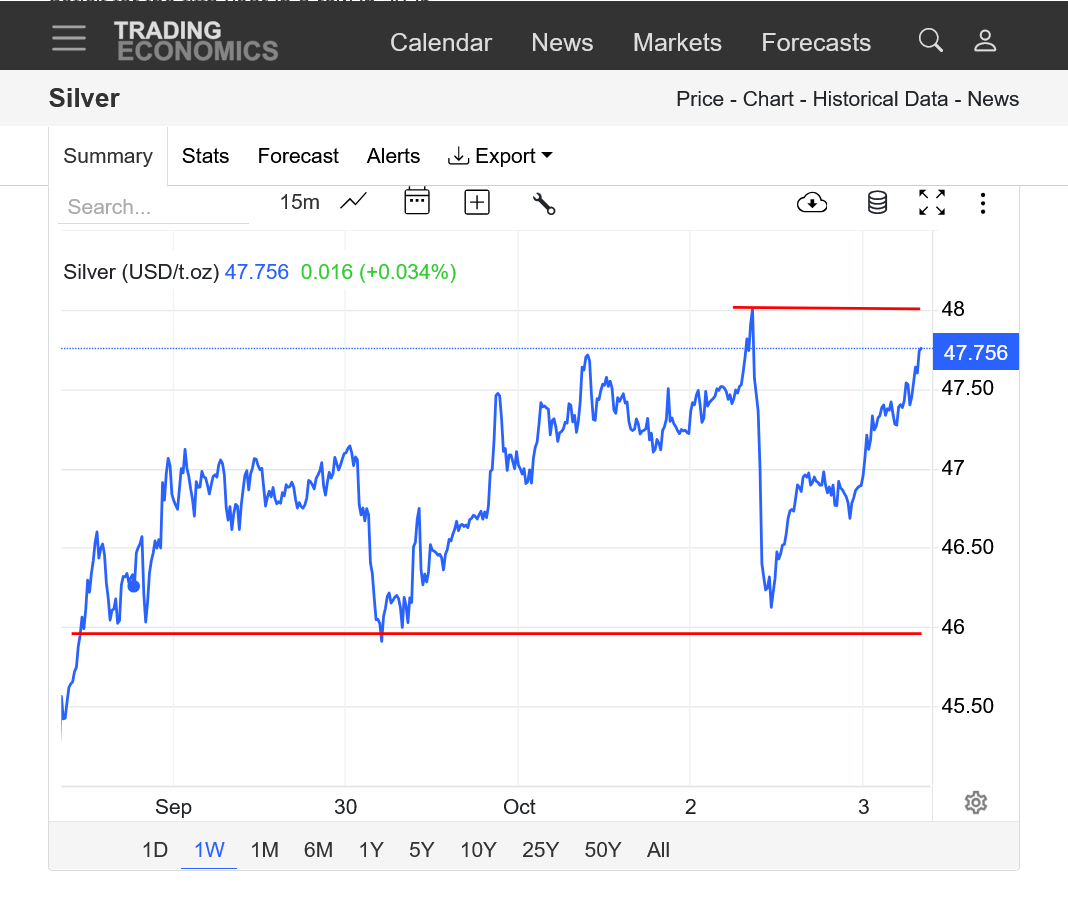The width and height of the screenshot is (1068, 901).
Task: Select the 1Y time range
Action: tap(371, 850)
